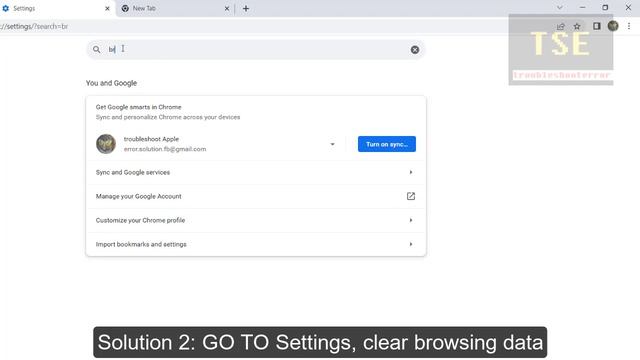Click the external link icon for Google Account

click(x=411, y=196)
